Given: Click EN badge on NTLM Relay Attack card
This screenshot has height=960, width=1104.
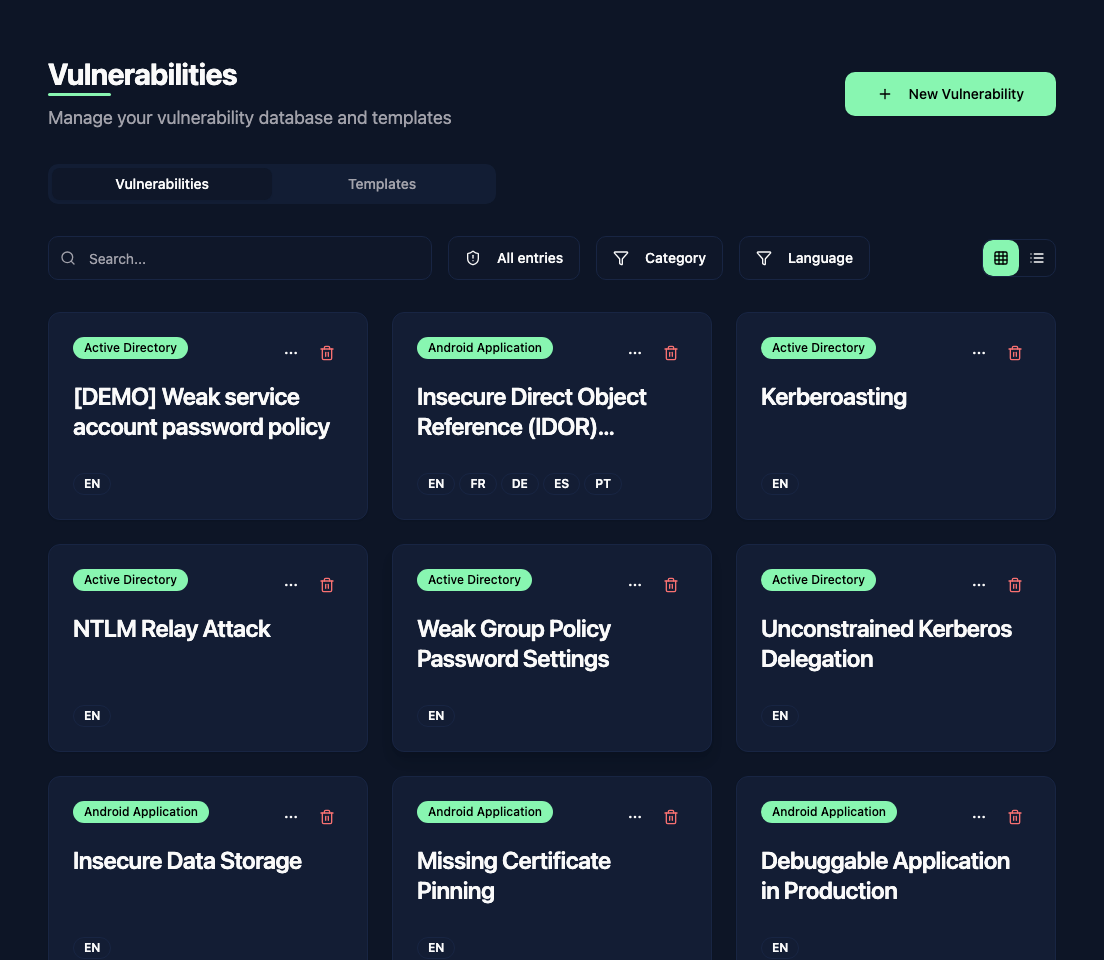Looking at the screenshot, I should [x=92, y=716].
